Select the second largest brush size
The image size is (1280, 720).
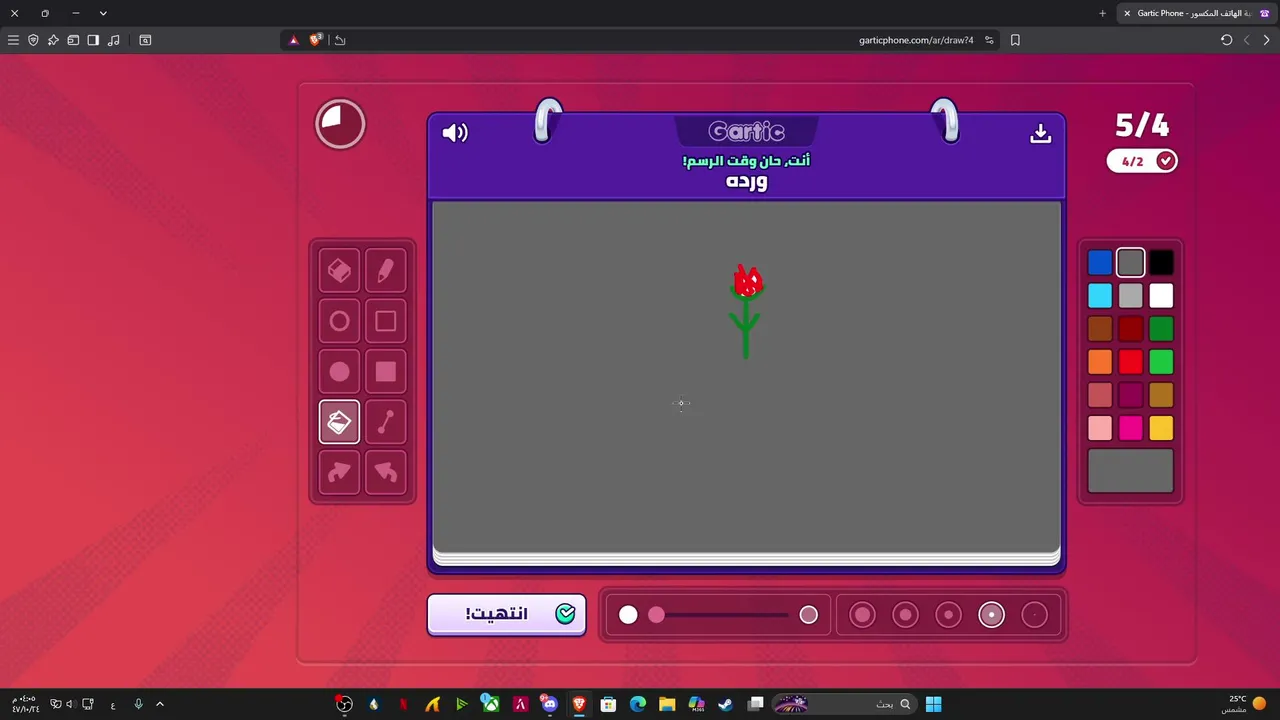click(905, 615)
